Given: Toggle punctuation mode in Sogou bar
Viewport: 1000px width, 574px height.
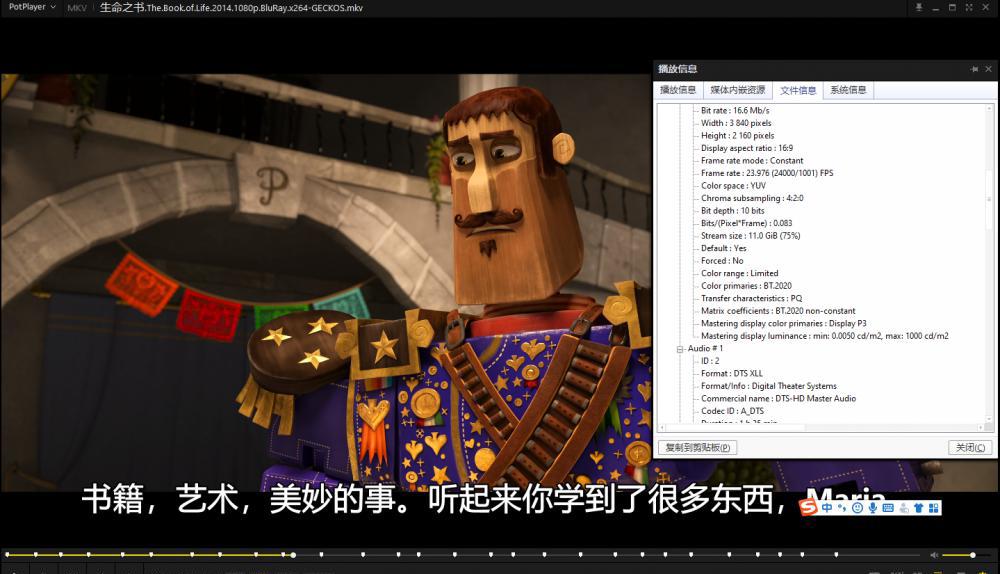Looking at the screenshot, I should pos(842,508).
